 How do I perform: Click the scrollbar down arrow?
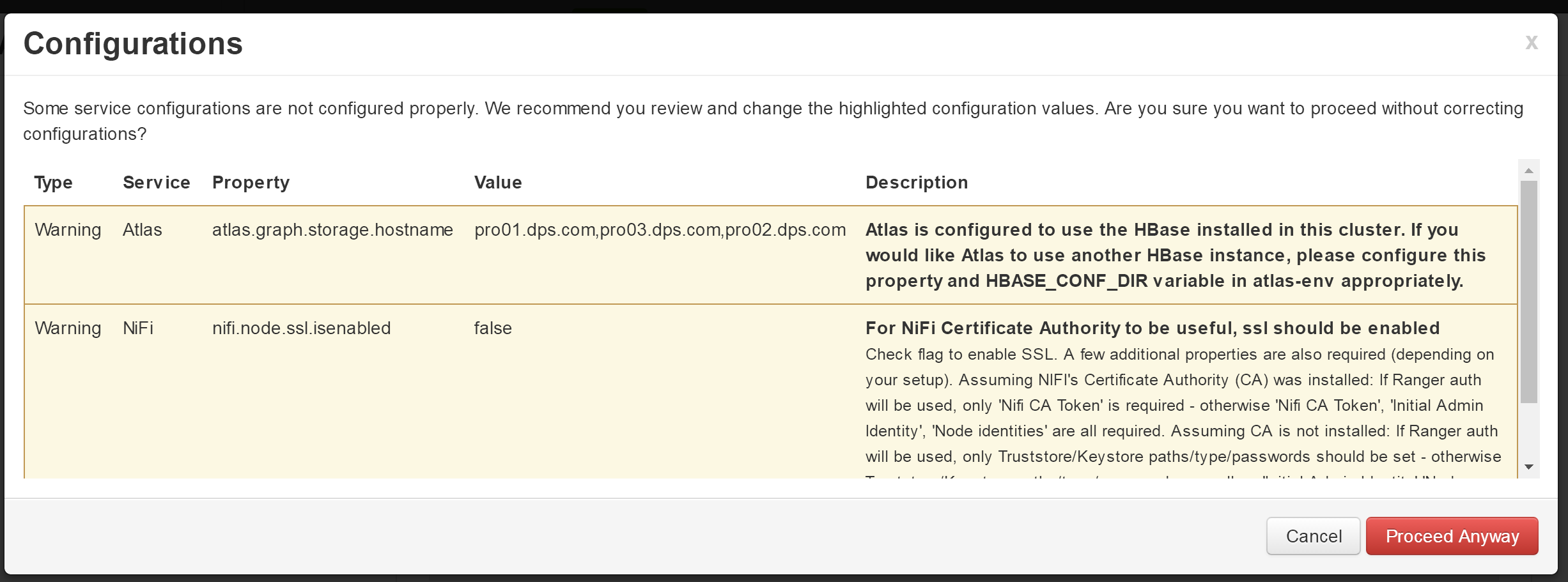[x=1528, y=467]
